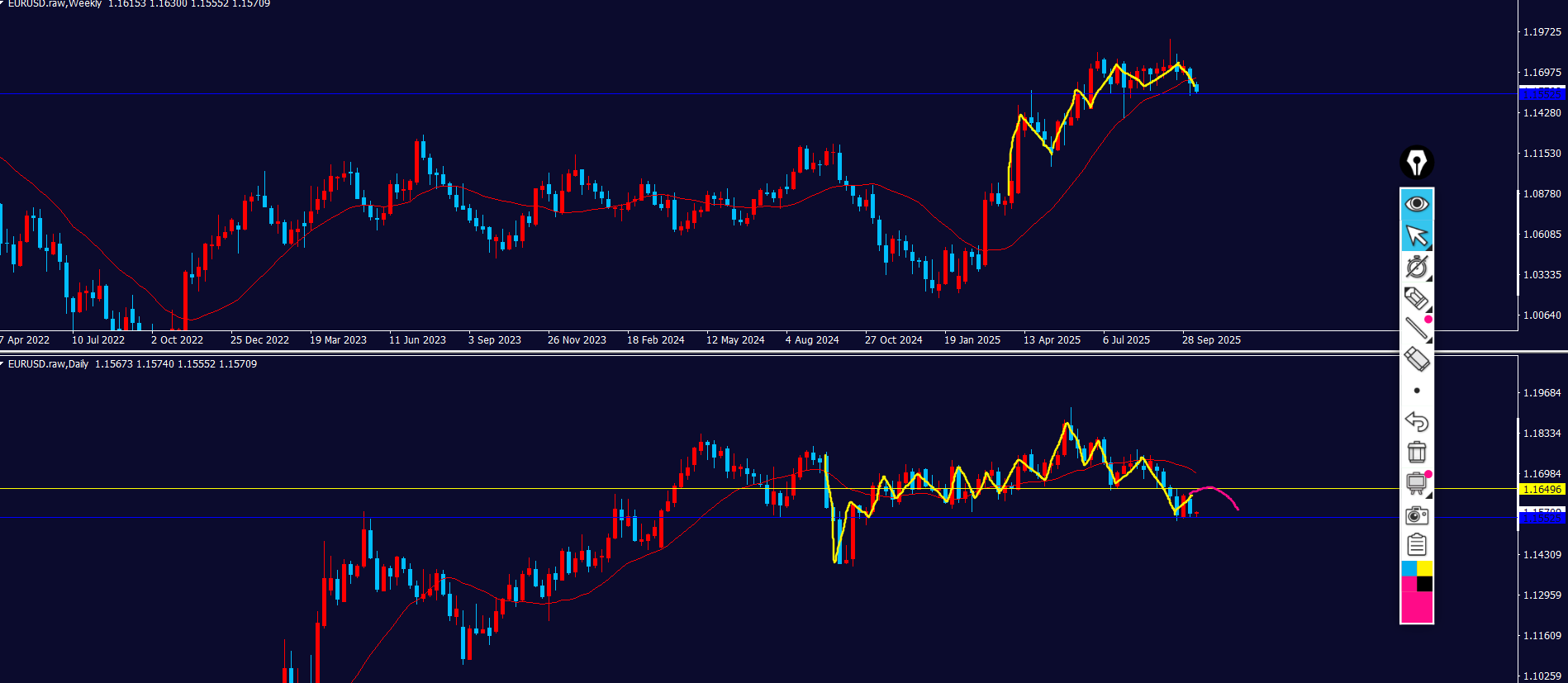The height and width of the screenshot is (683, 1568).
Task: Select the highlighter pen tool
Action: tap(1417, 298)
